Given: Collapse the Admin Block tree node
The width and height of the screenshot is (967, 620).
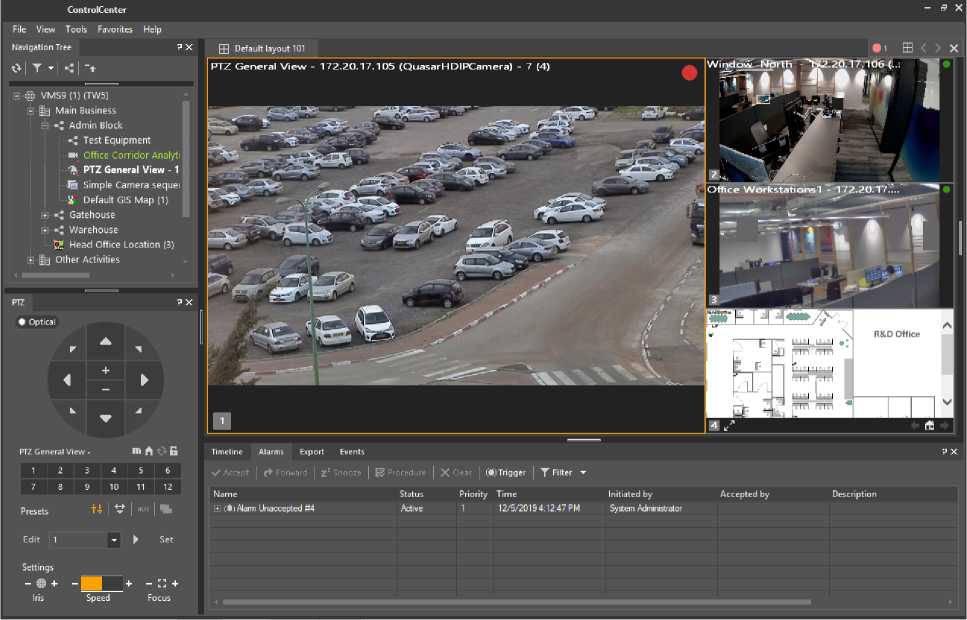Looking at the screenshot, I should 45,126.
